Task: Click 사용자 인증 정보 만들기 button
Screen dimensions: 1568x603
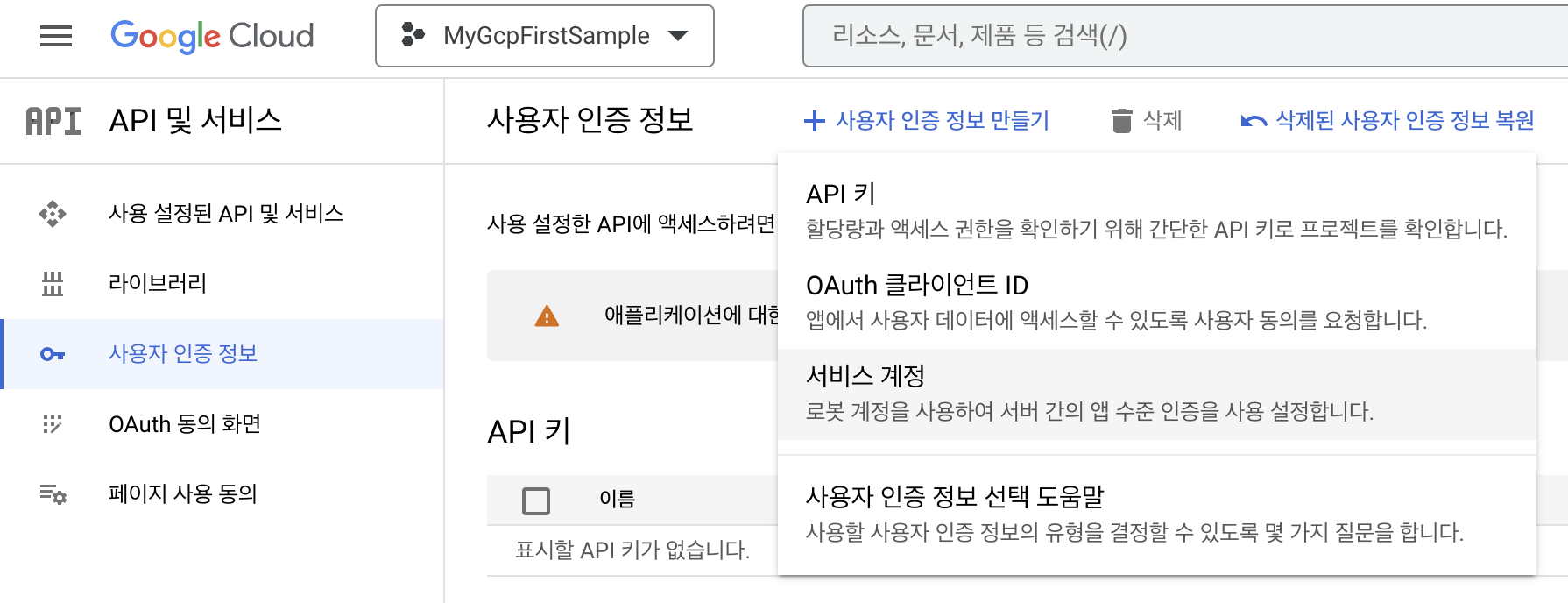Action: (x=927, y=121)
